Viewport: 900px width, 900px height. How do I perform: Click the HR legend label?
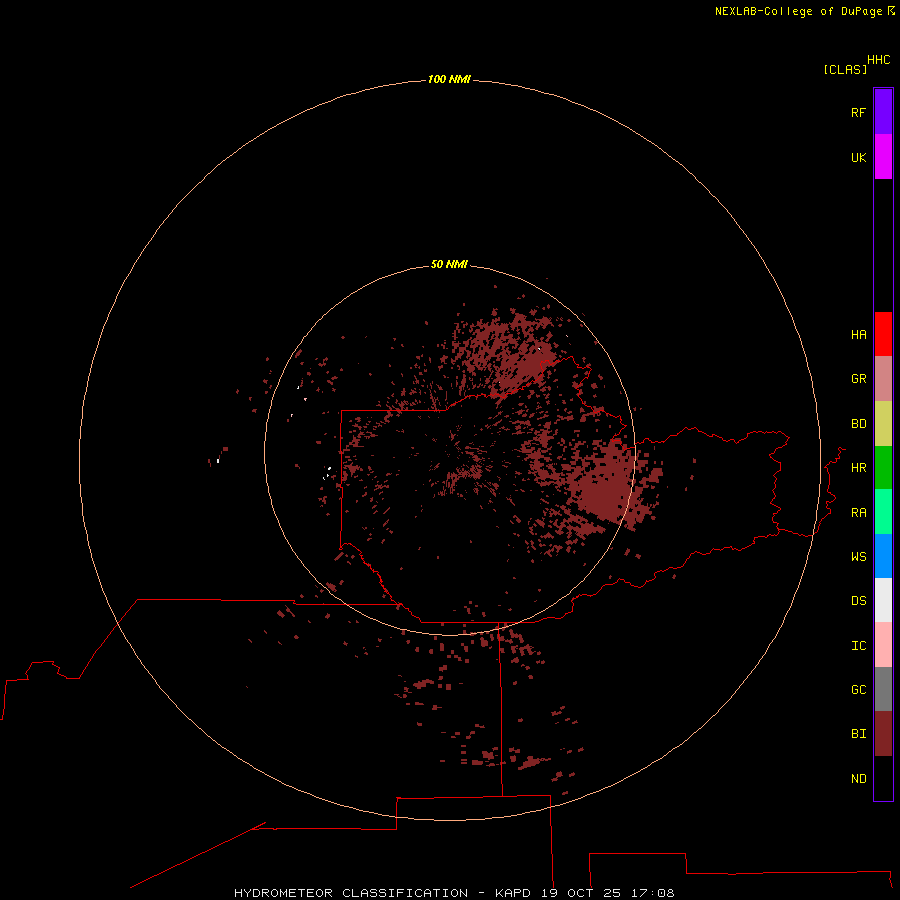pos(858,467)
